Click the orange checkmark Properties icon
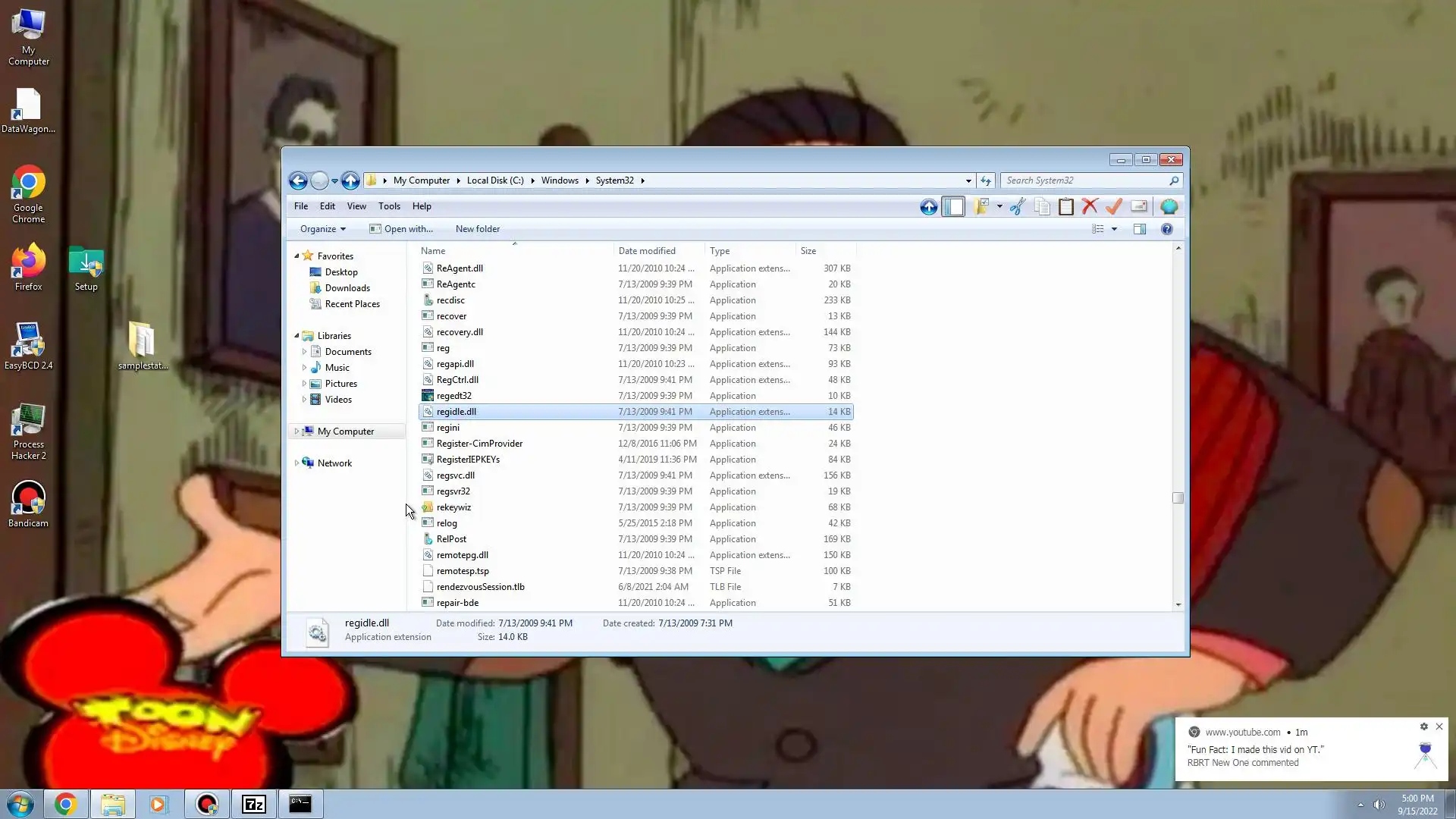Screen dimensions: 1456x819 pos(1114,206)
